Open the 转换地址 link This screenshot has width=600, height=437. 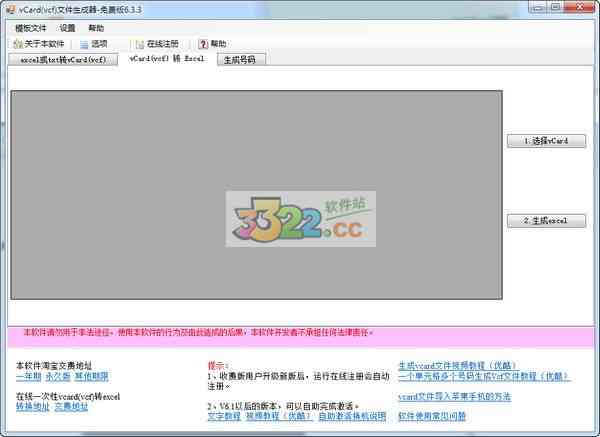coord(33,407)
